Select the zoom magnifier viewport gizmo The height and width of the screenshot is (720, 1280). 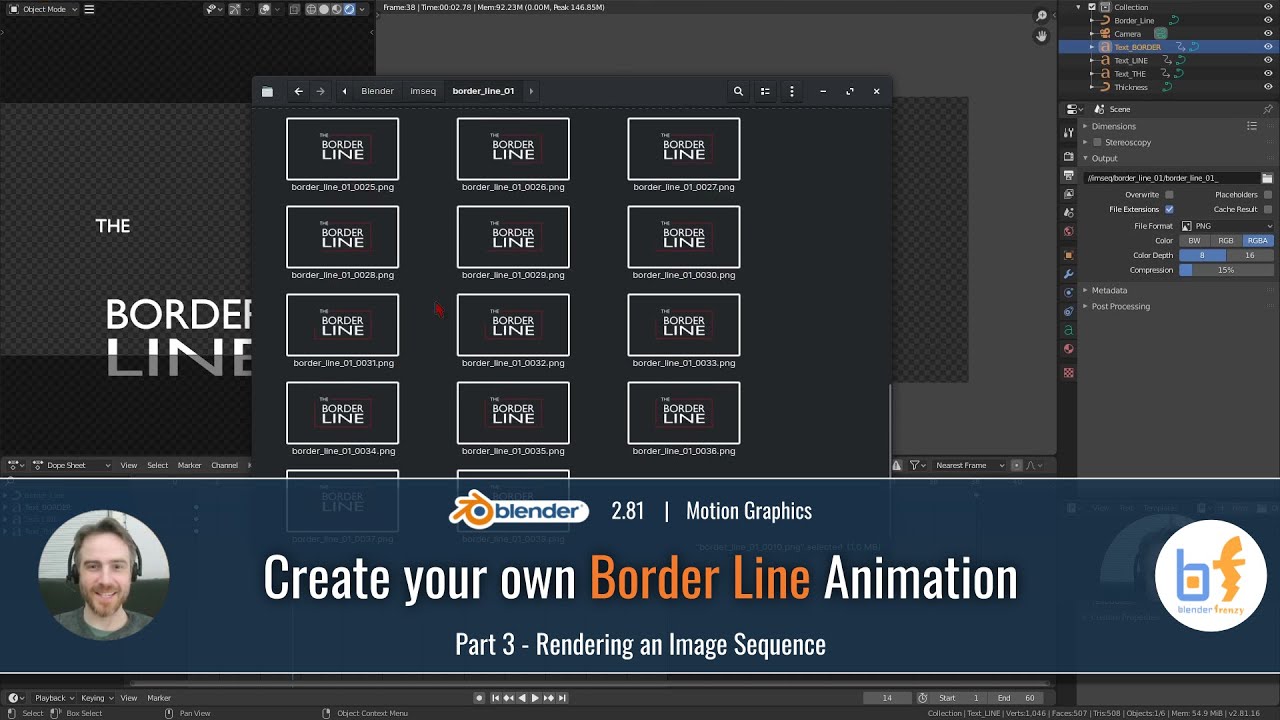point(1041,16)
